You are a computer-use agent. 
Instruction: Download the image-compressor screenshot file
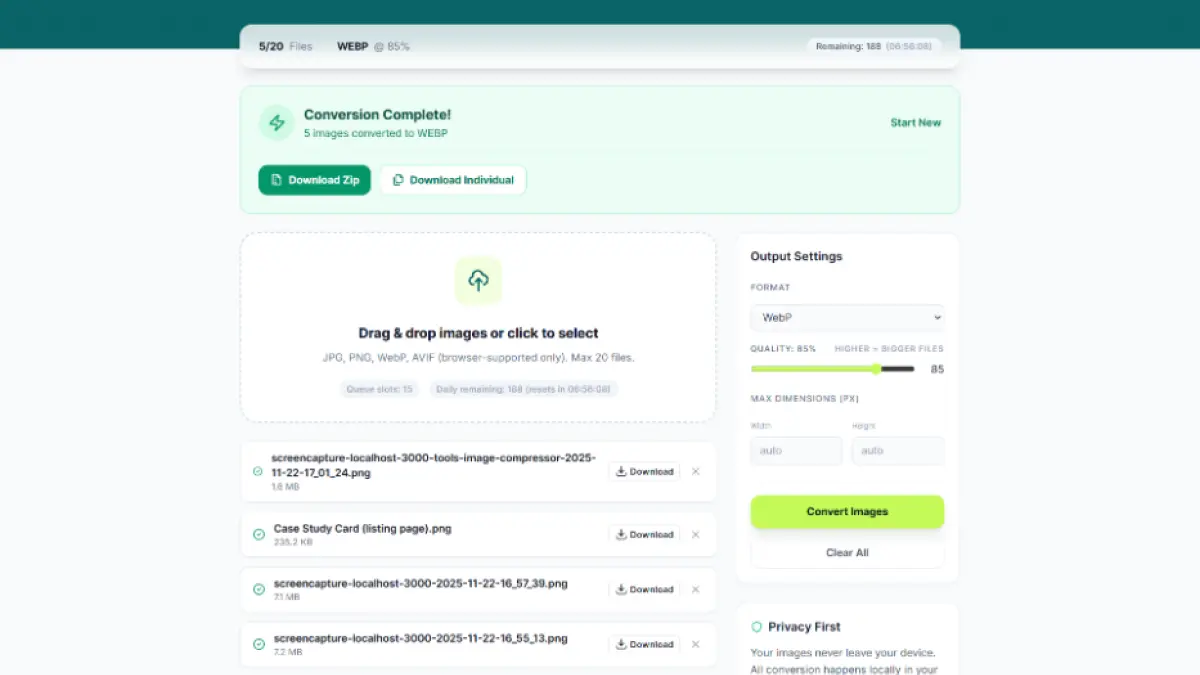pos(644,472)
